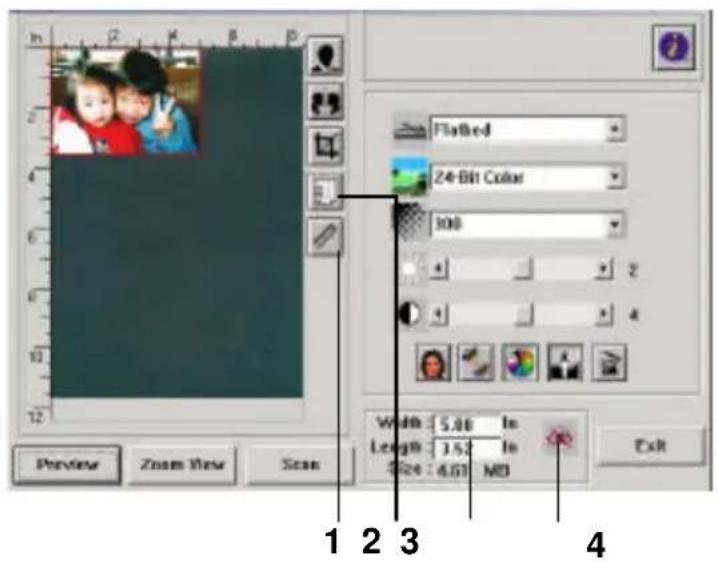Image resolution: width=718 pixels, height=562 pixels.
Task: Click the two-heads Mirror icon
Action: coord(326,102)
